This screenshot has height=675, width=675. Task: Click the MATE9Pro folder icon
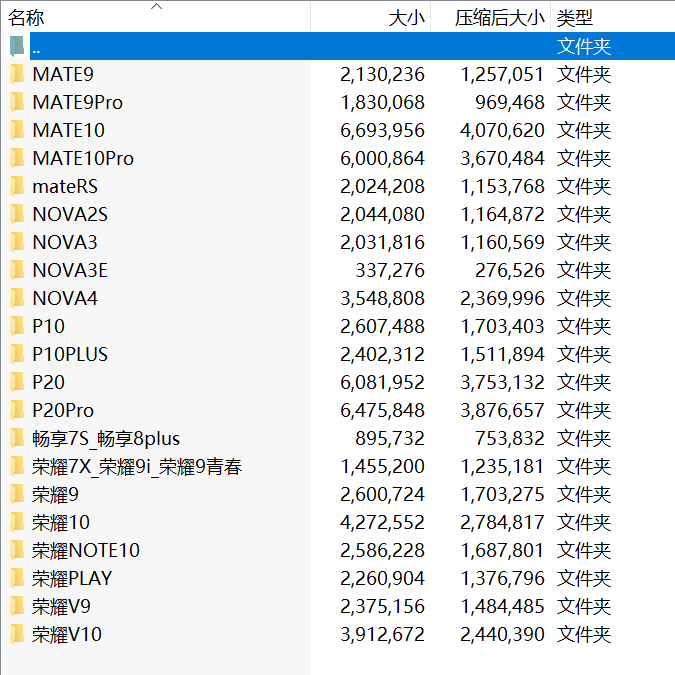click(17, 102)
